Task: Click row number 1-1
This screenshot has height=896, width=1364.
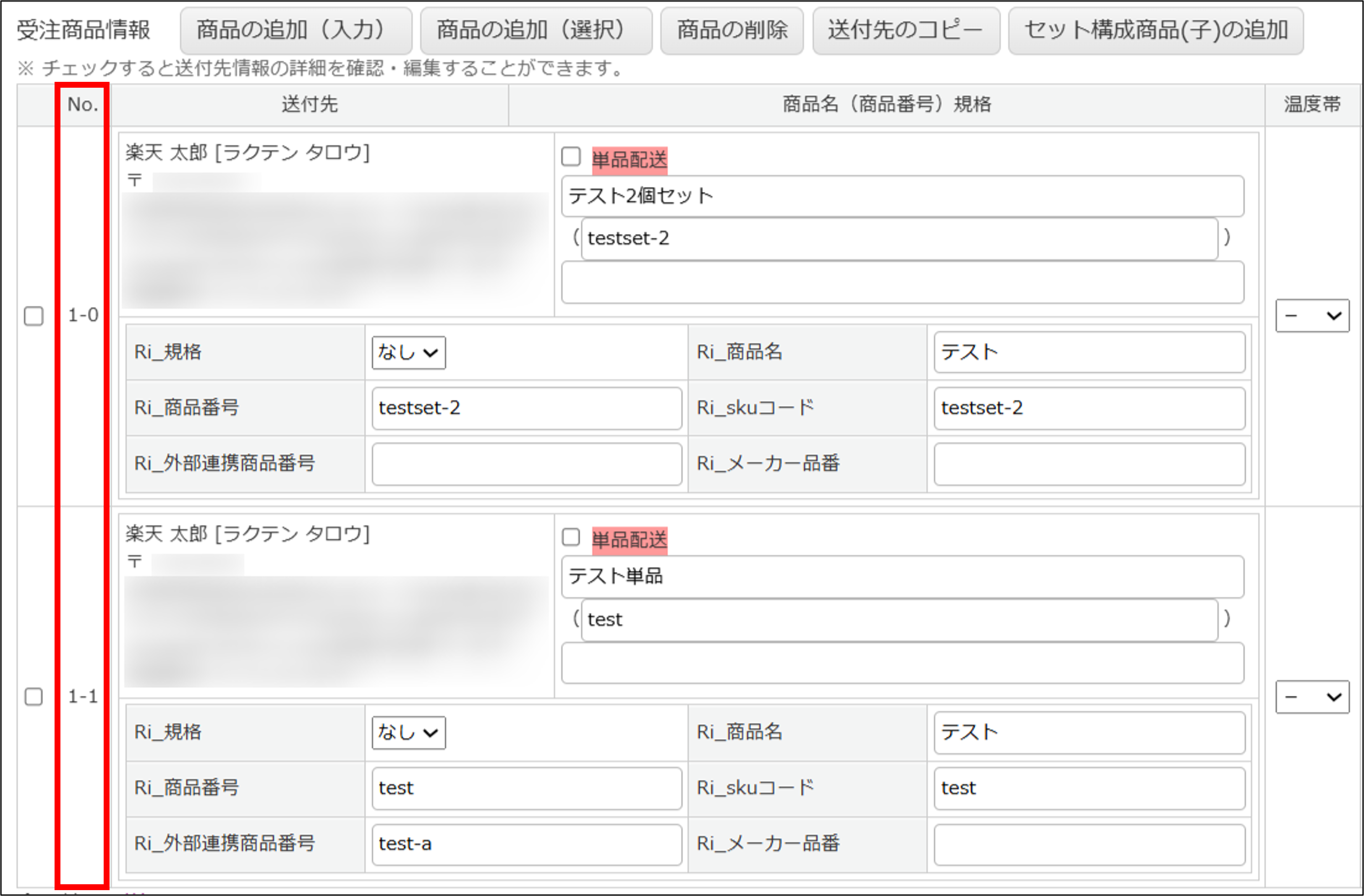Action: click(83, 697)
